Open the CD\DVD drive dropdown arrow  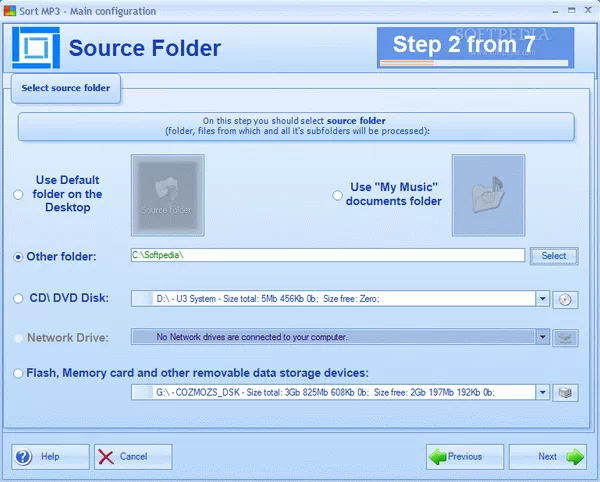coord(543,299)
